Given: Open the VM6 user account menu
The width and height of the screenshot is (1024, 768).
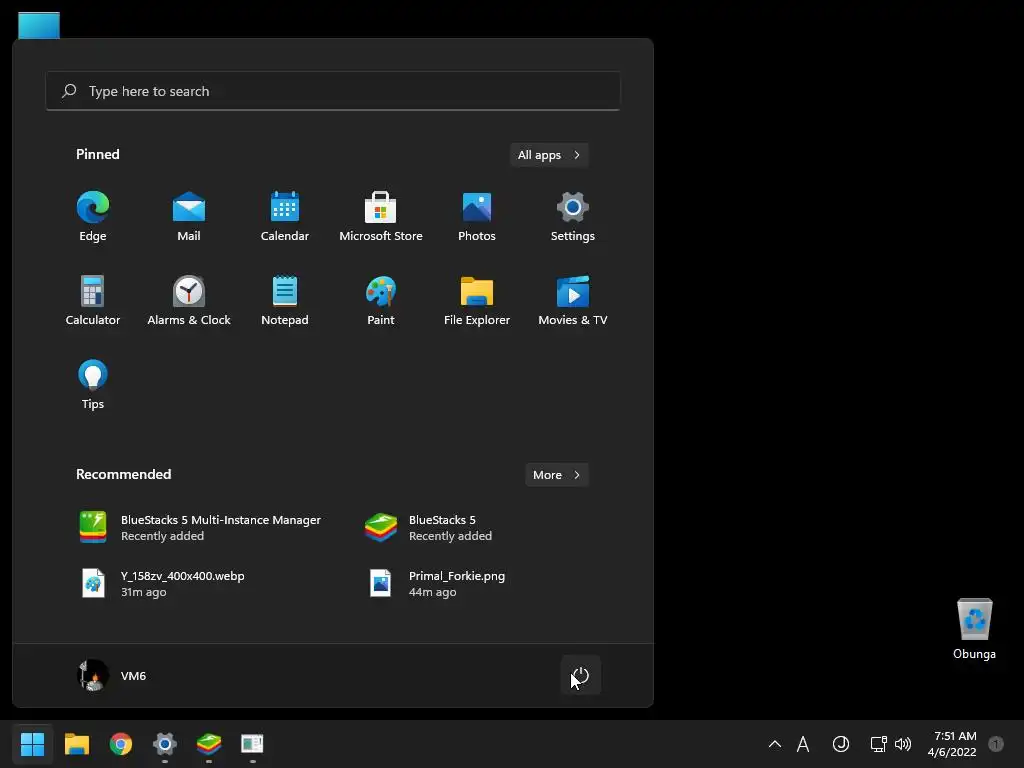Looking at the screenshot, I should (112, 676).
